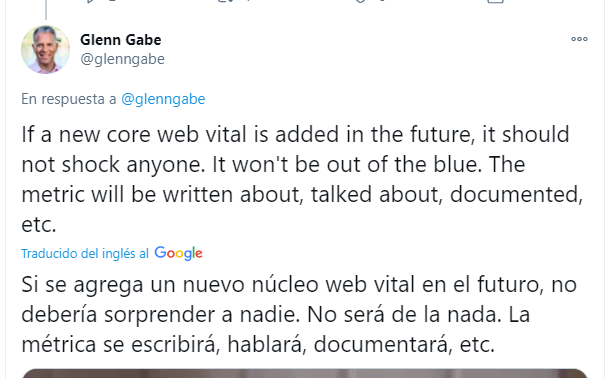Image resolution: width=616 pixels, height=378 pixels.
Task: Click the partially visible reply icon at top
Action: tap(91, 1)
